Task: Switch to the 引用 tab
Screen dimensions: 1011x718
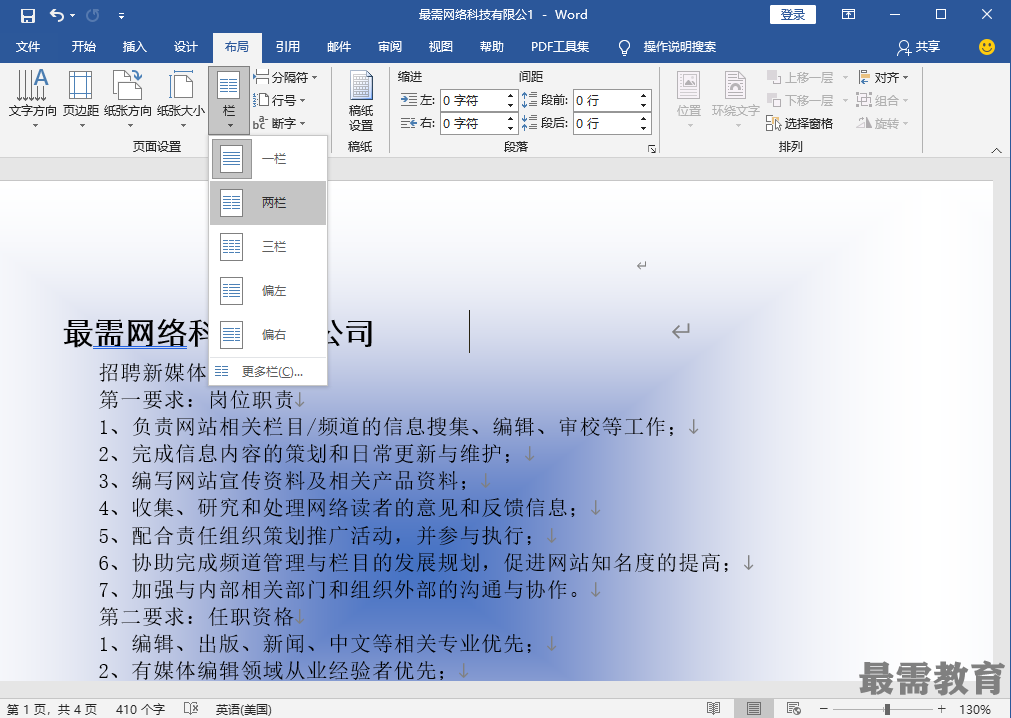Action: point(288,47)
